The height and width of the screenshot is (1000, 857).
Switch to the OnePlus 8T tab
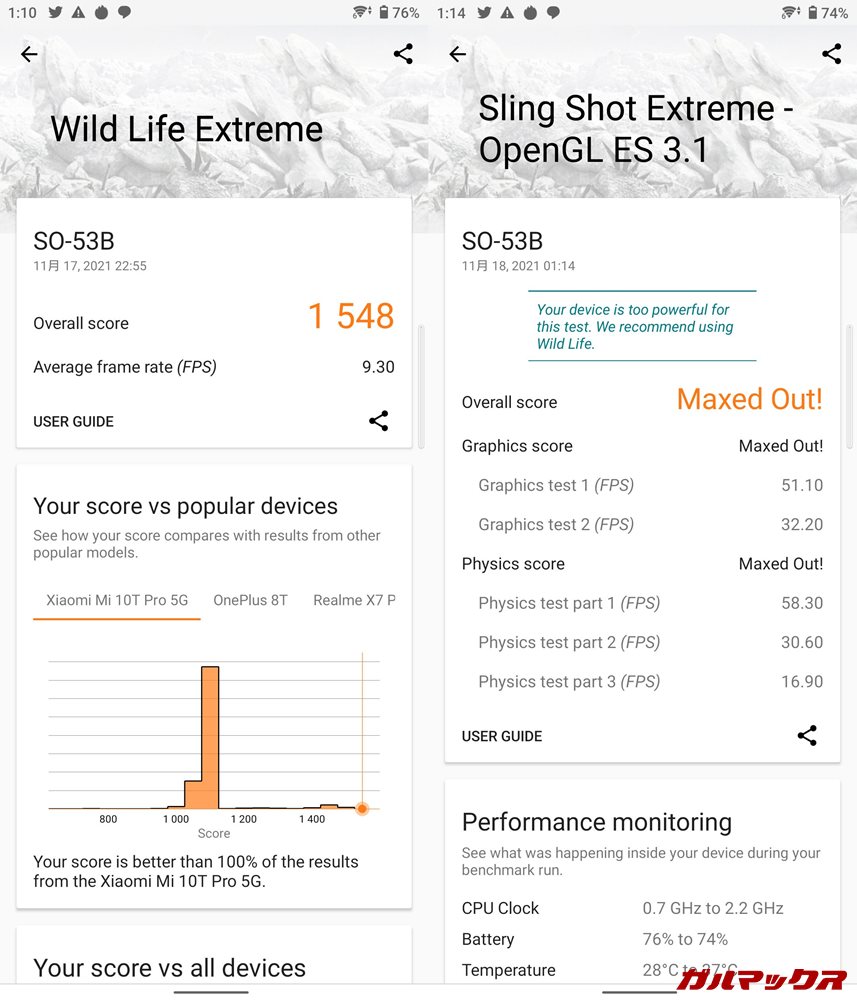click(x=250, y=600)
